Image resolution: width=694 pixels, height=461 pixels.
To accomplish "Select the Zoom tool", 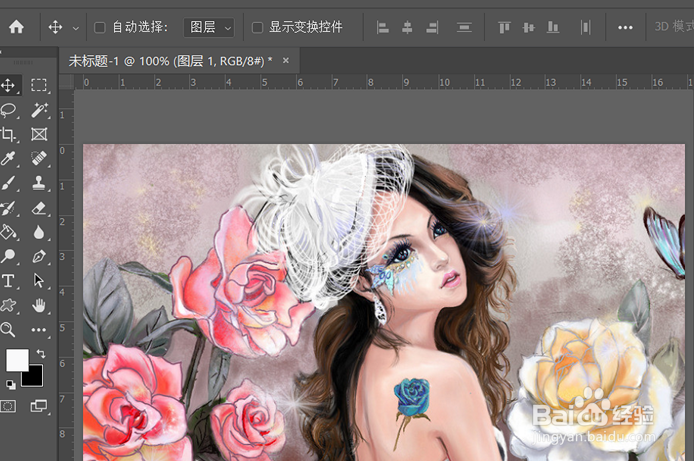I will point(8,330).
